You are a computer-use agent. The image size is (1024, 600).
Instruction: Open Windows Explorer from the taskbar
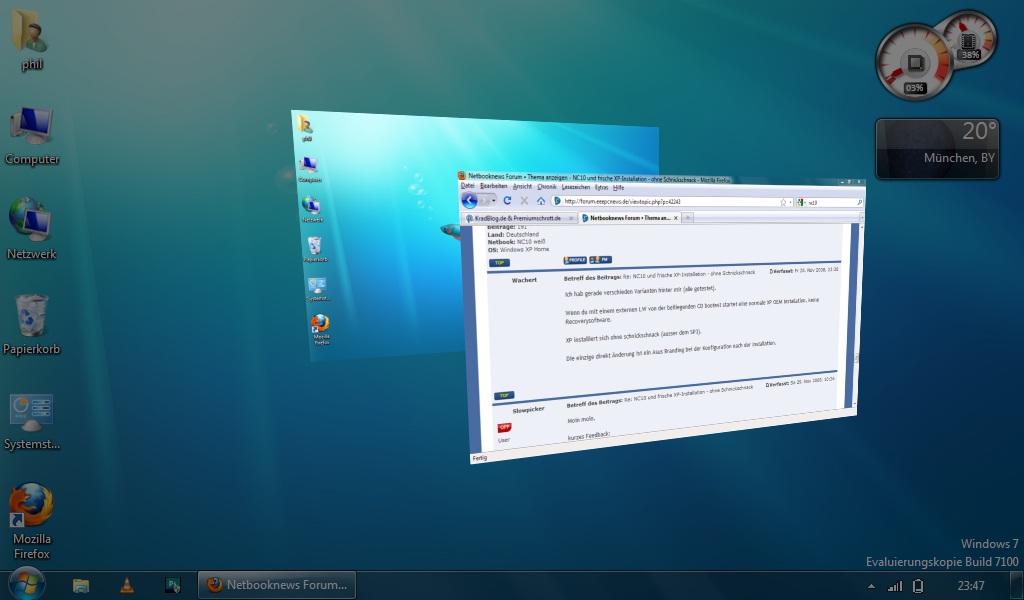tap(81, 585)
